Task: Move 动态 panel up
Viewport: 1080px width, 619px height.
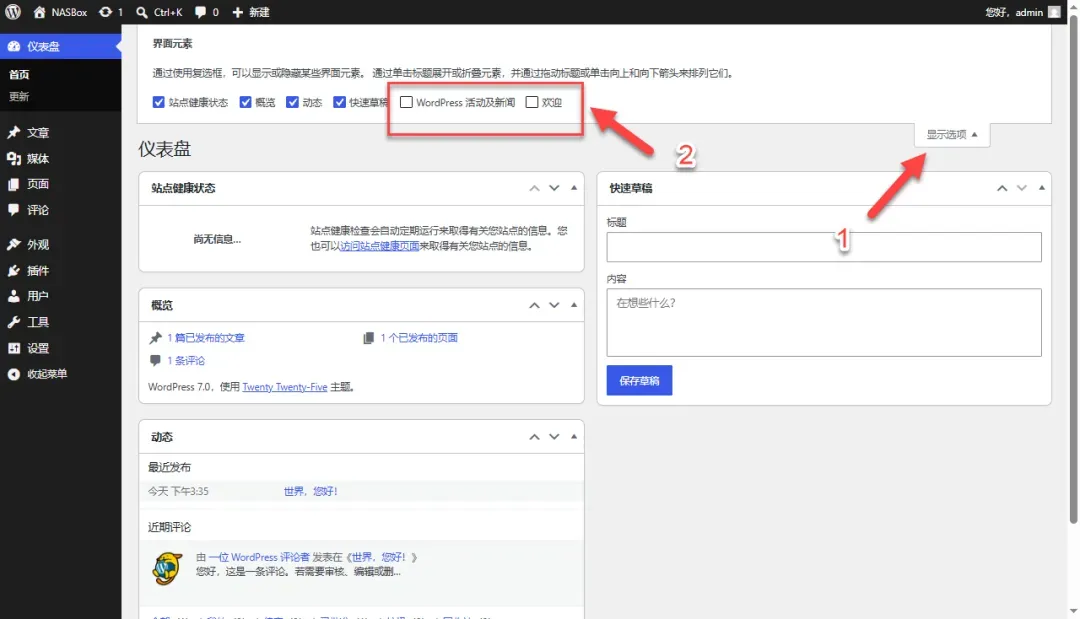Action: pos(534,437)
